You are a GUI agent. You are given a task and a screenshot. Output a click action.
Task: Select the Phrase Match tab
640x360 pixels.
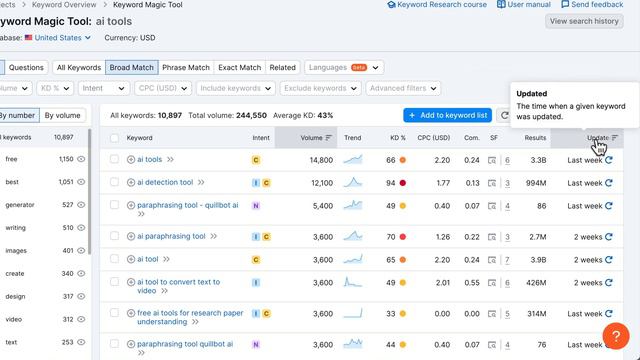coord(186,67)
